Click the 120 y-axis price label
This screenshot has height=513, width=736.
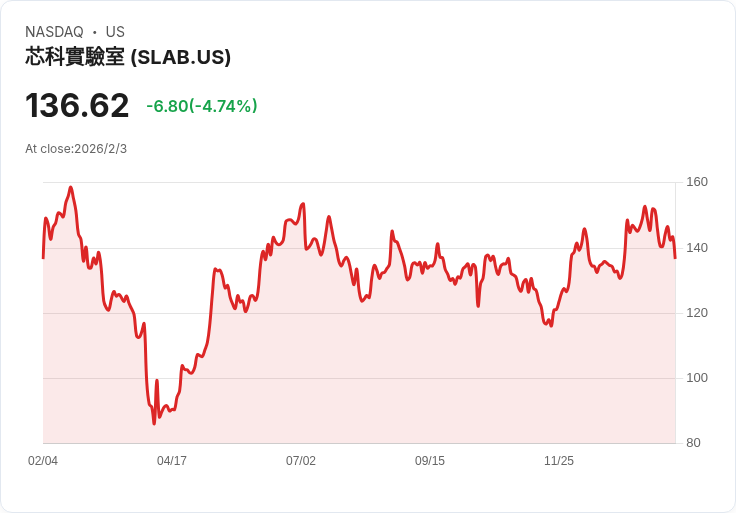point(697,313)
